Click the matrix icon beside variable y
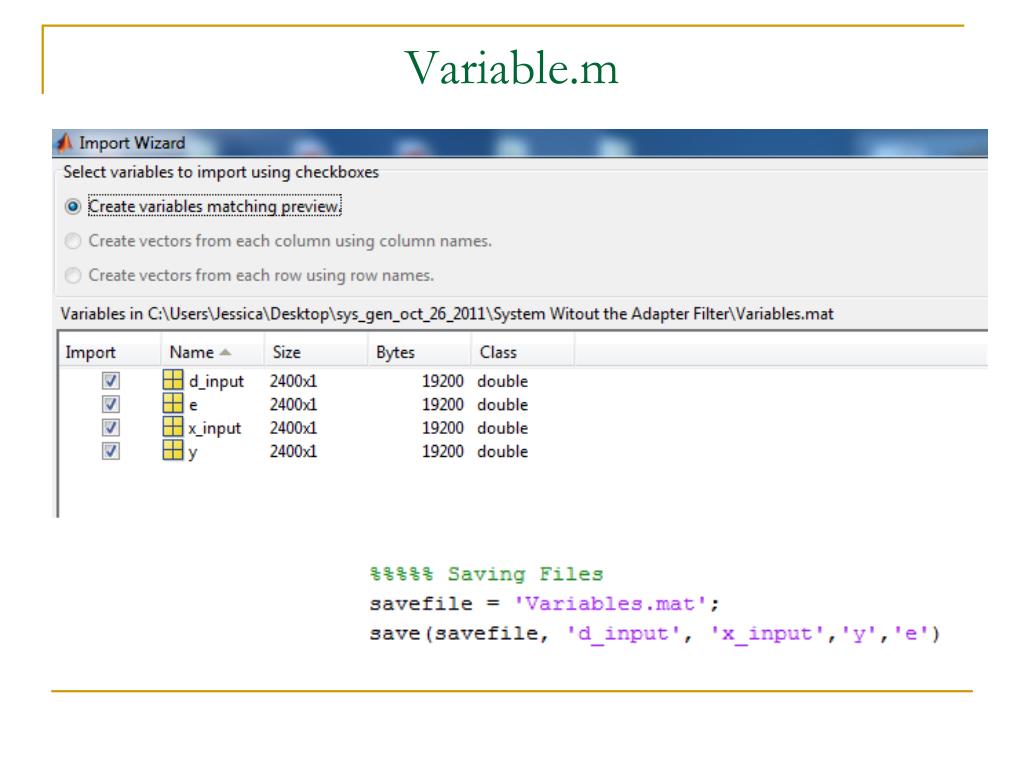 click(x=173, y=450)
